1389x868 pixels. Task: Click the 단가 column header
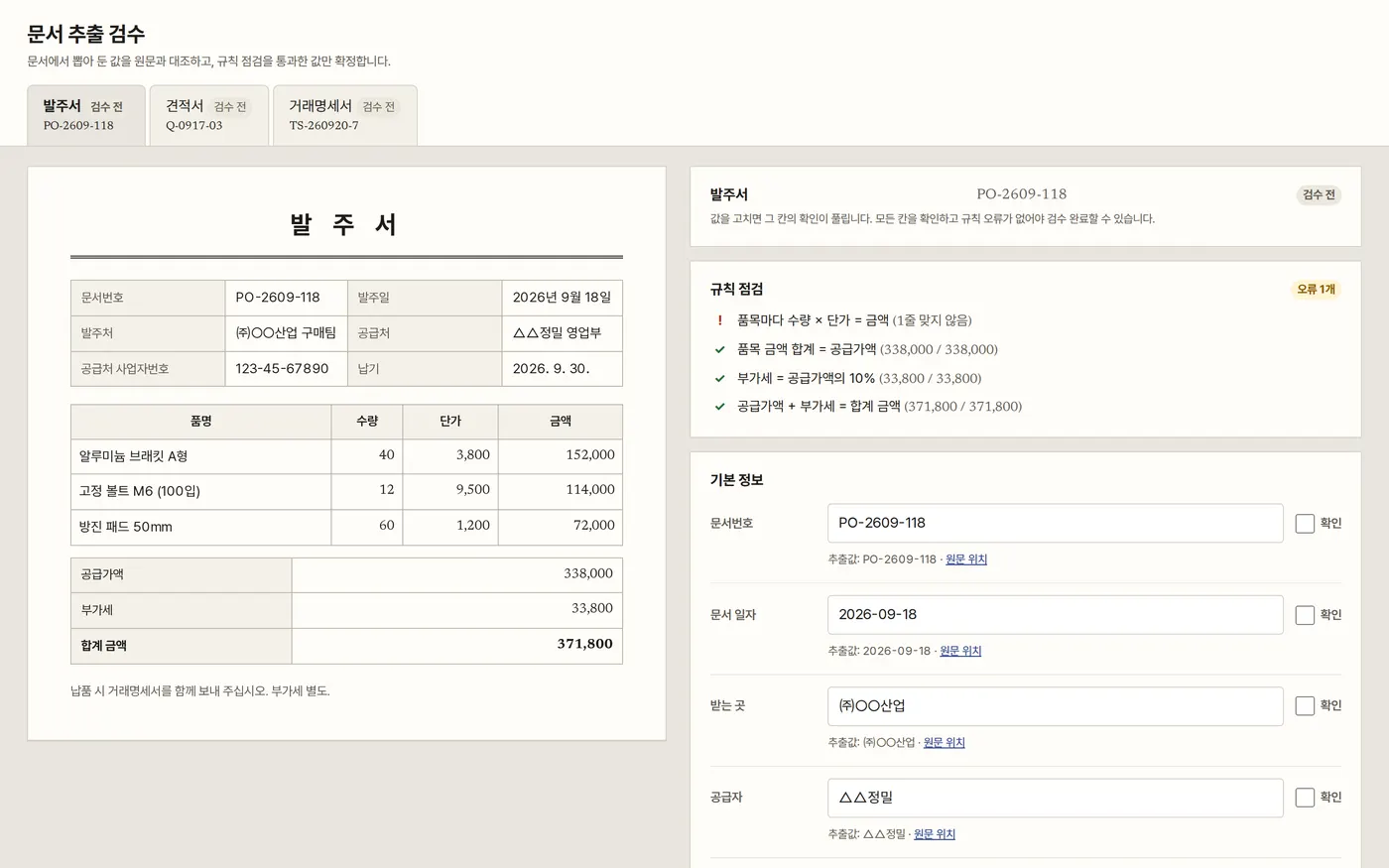click(x=450, y=422)
